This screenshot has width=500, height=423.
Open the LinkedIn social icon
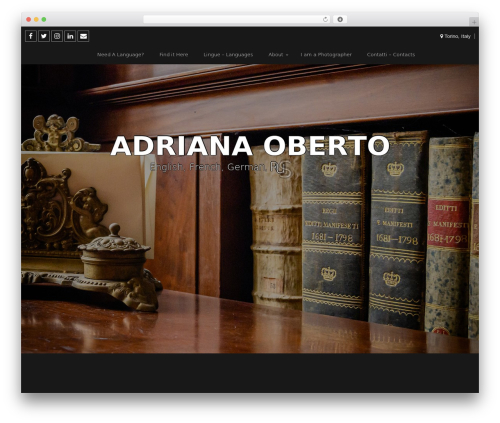tap(70, 36)
